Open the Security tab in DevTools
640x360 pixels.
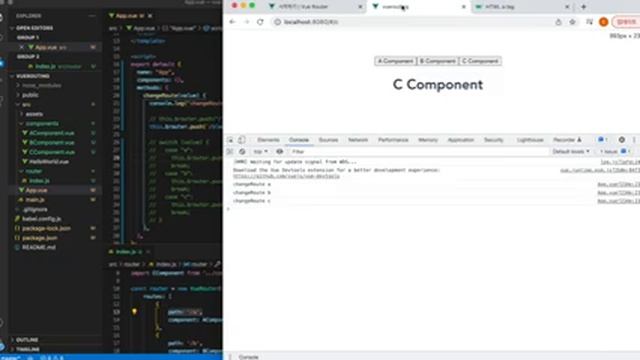(x=493, y=140)
